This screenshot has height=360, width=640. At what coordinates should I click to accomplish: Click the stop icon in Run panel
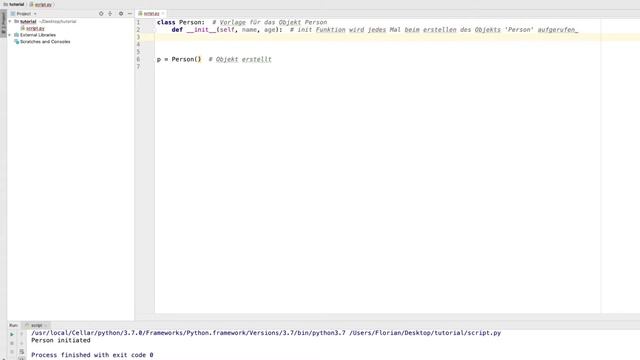[x=12, y=343]
